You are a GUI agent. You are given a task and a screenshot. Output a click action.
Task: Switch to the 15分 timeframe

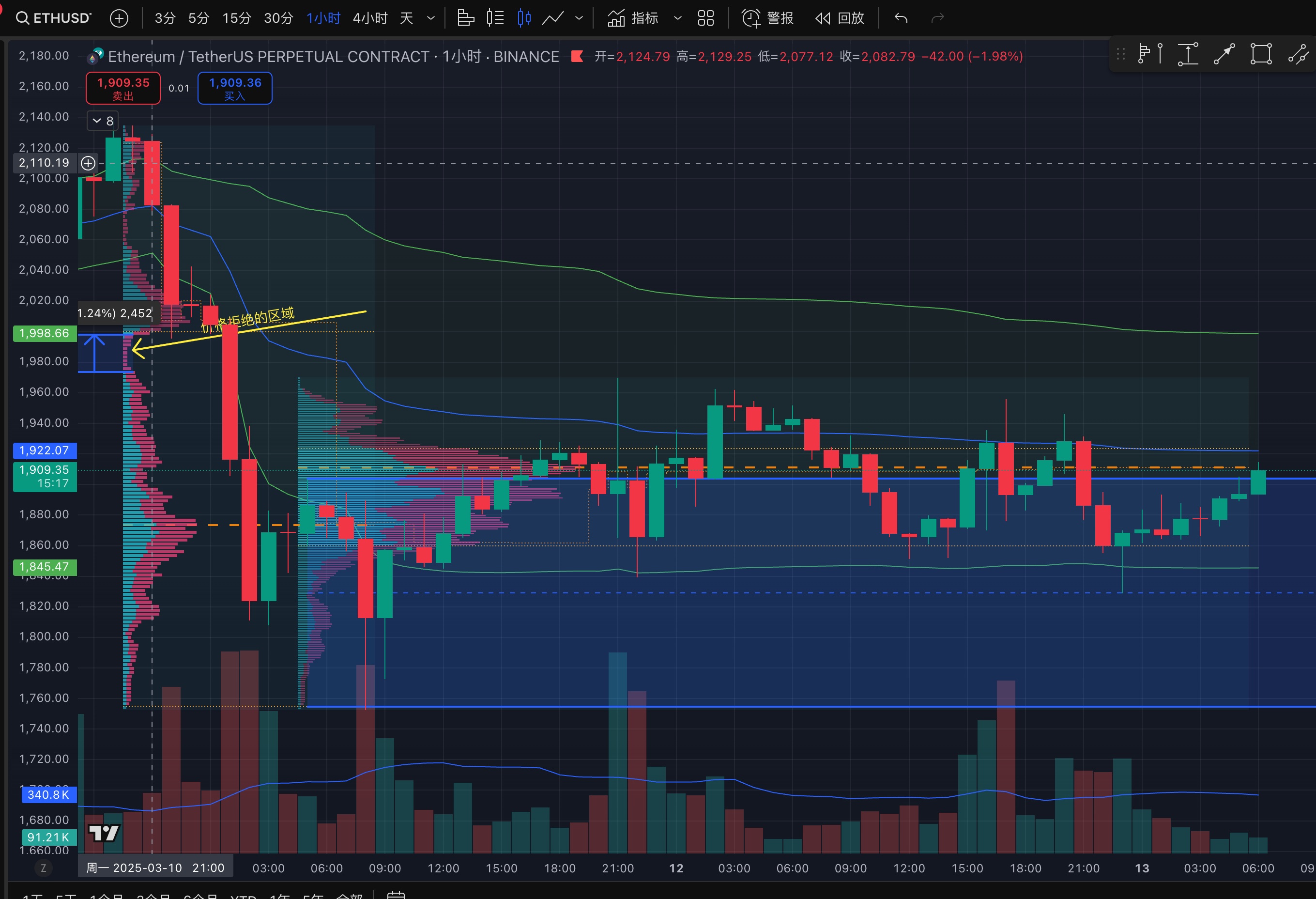pos(236,18)
